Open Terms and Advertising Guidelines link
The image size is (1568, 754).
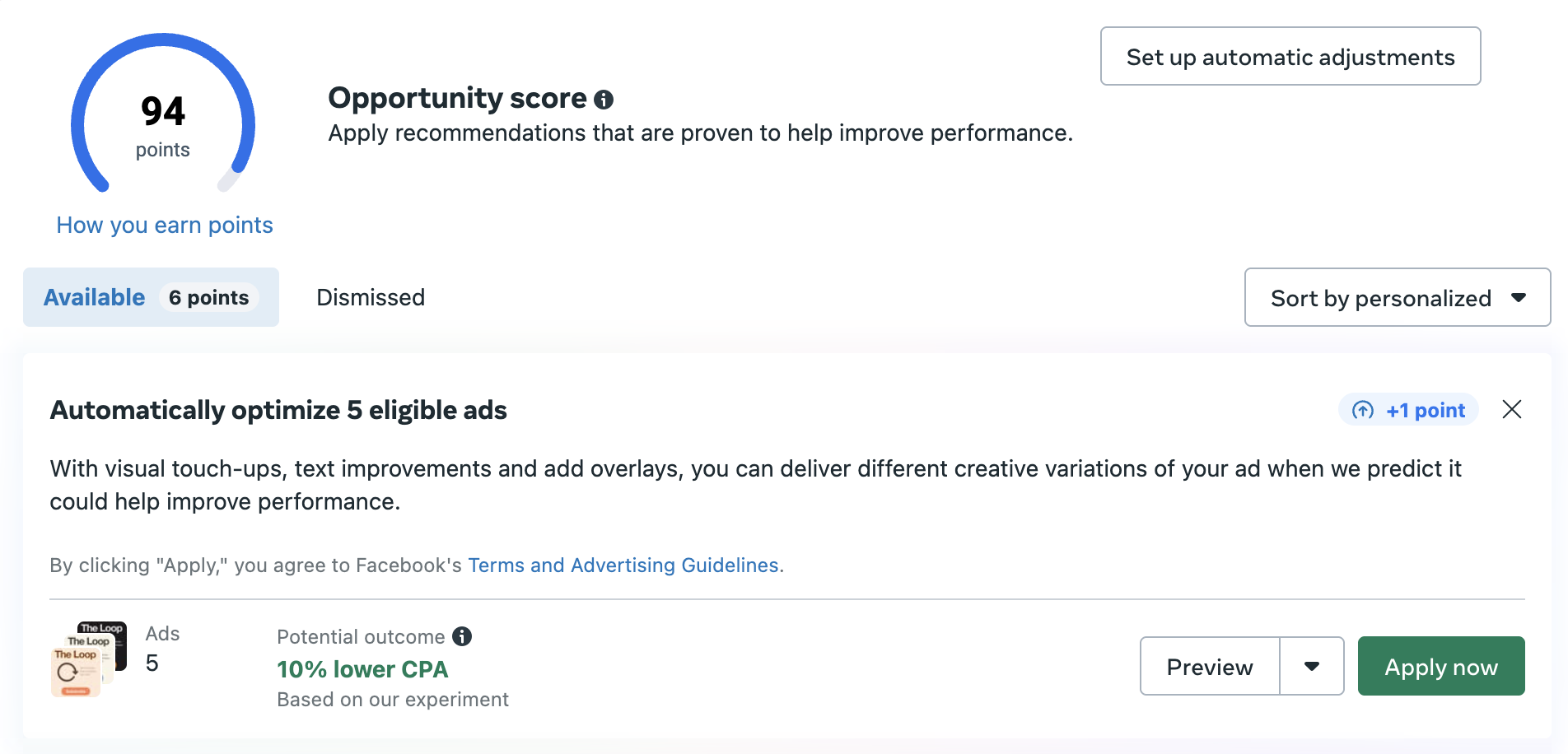(x=623, y=565)
